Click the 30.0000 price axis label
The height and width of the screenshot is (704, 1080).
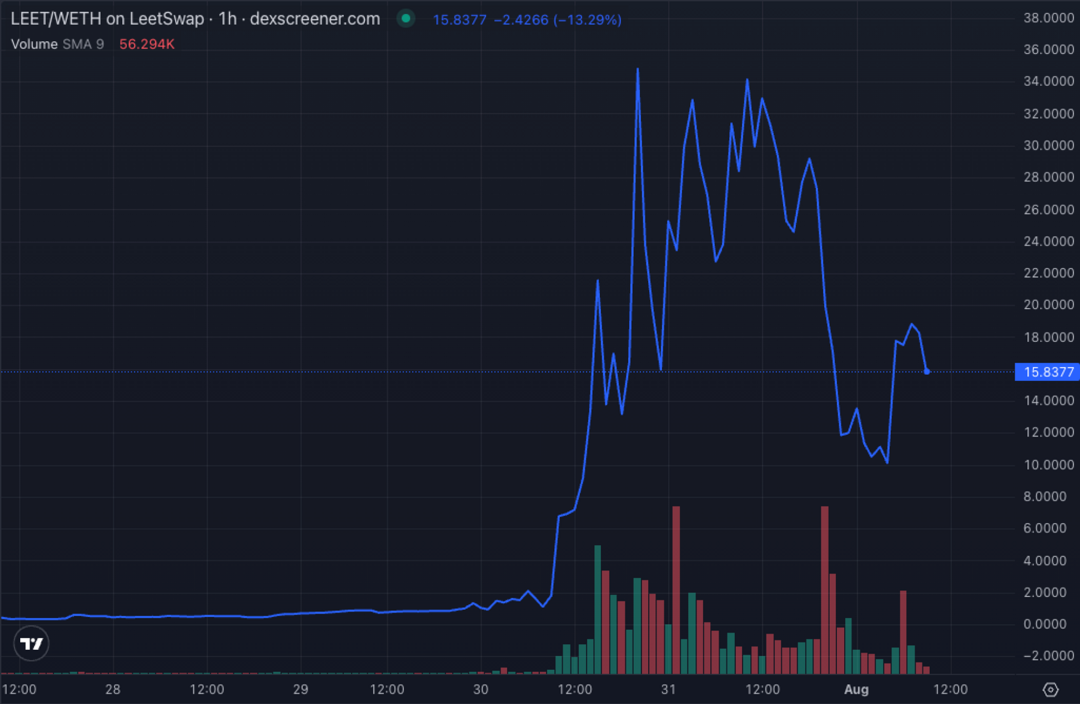(1048, 145)
